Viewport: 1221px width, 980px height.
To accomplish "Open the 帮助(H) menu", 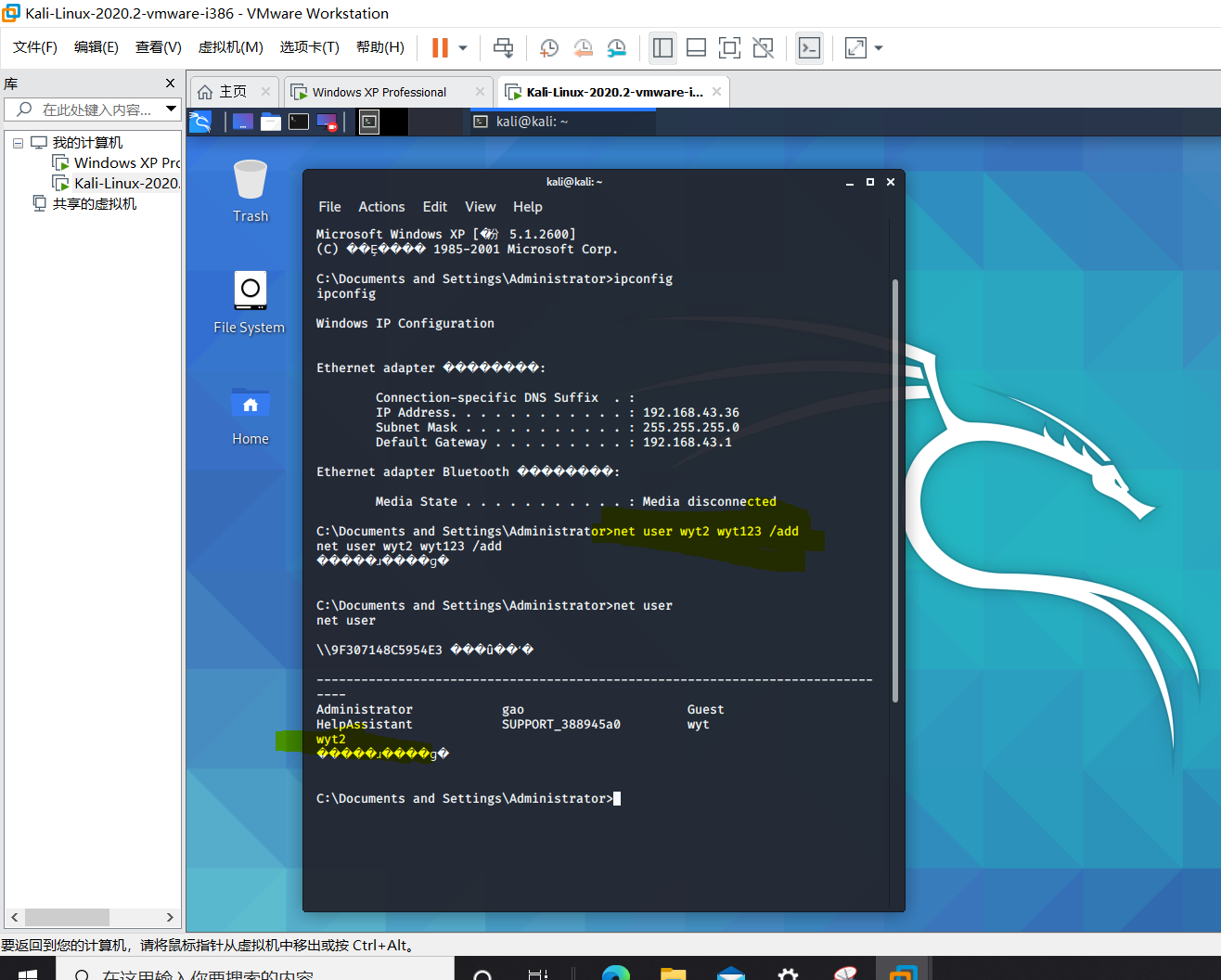I will (x=380, y=47).
